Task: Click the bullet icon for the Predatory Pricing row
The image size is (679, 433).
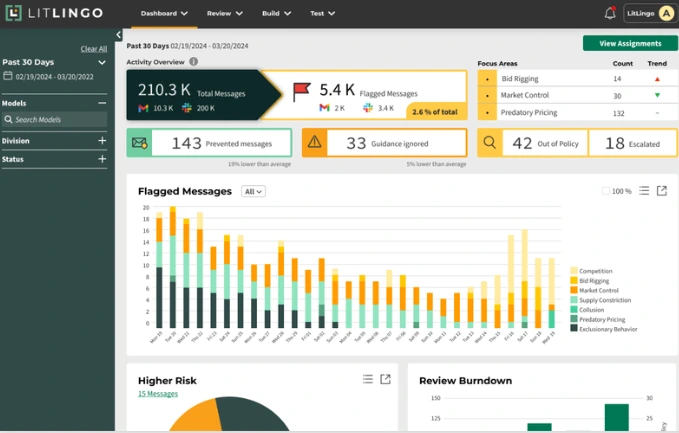Action: (488, 113)
